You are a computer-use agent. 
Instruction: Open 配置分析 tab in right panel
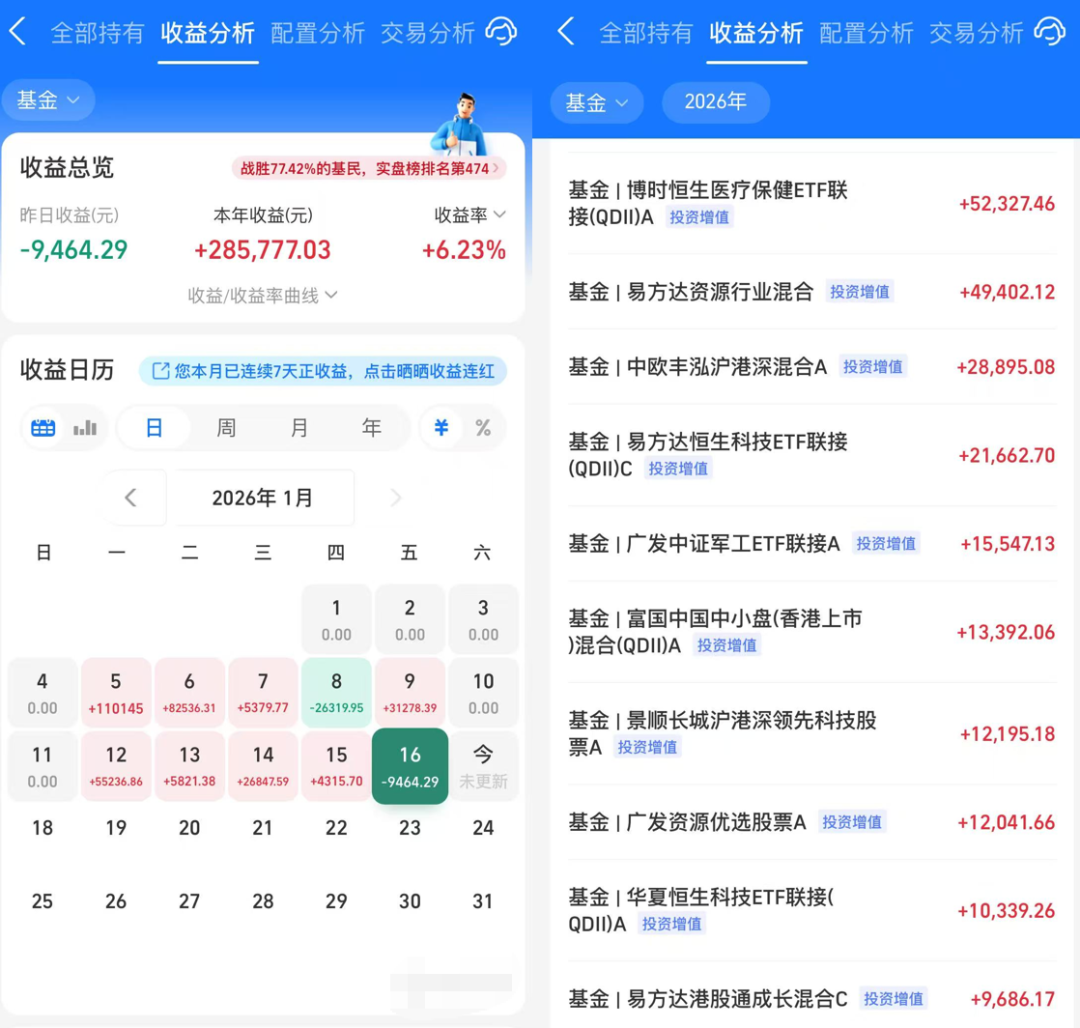(x=866, y=32)
